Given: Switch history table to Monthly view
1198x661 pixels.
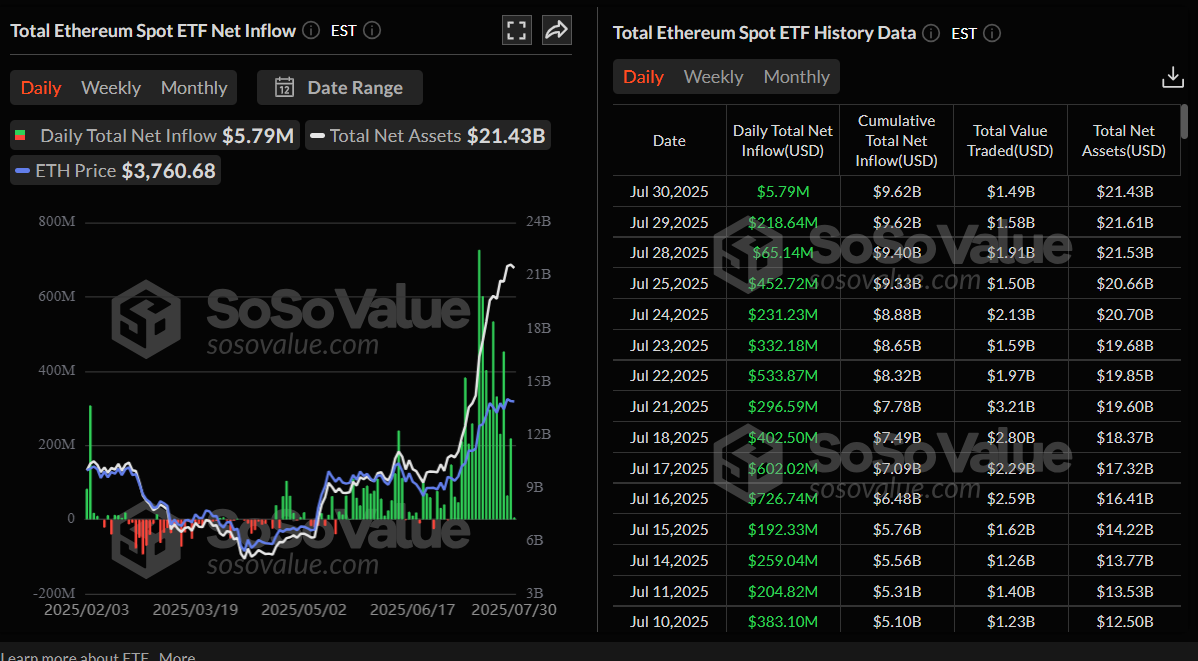Looking at the screenshot, I should 796,76.
